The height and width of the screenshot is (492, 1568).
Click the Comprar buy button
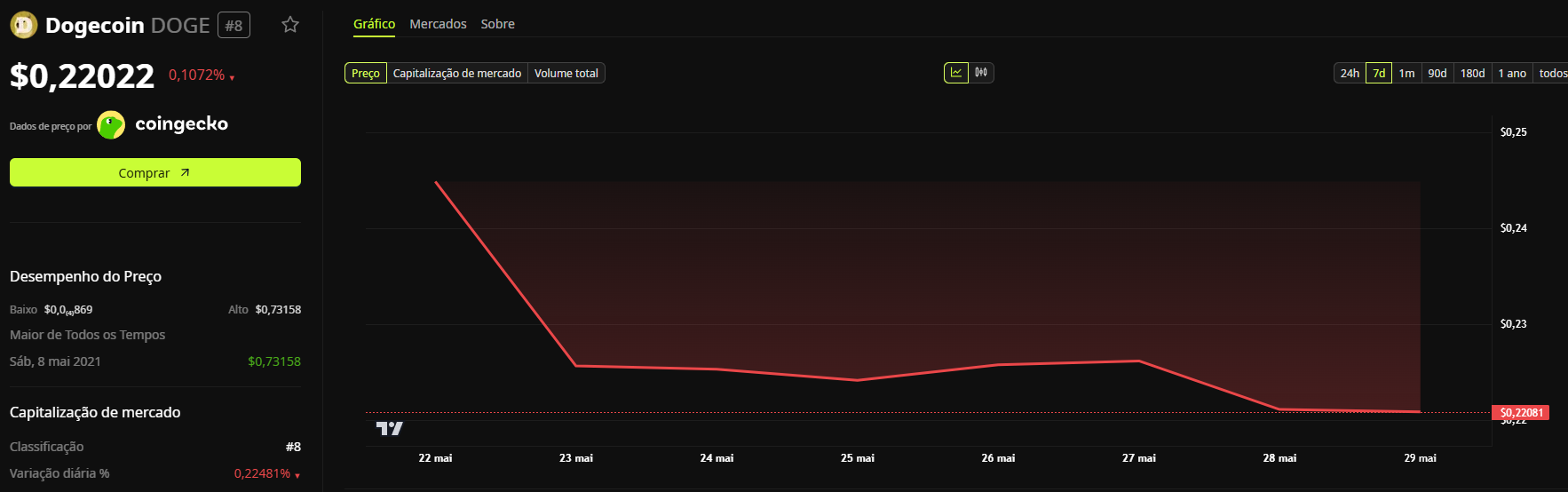[155, 172]
